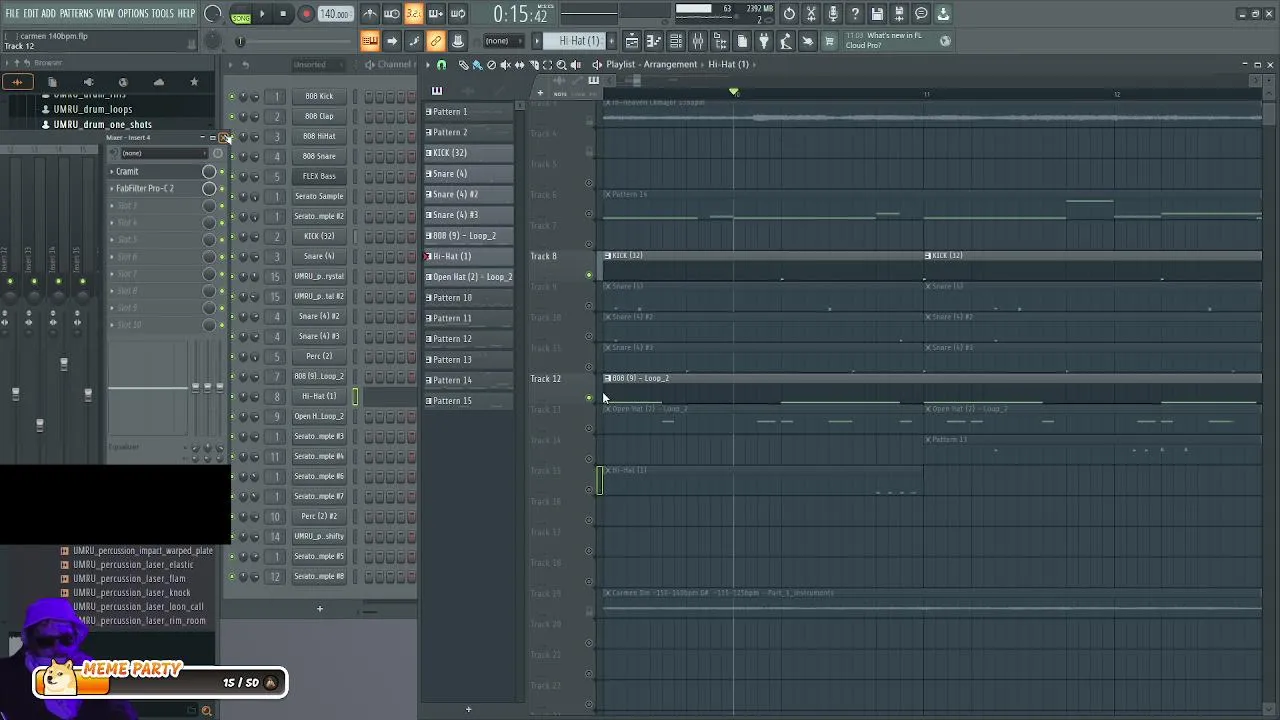Toggle the Cramit effect enable LED
Screen dimensions: 1280x720
[x=222, y=171]
